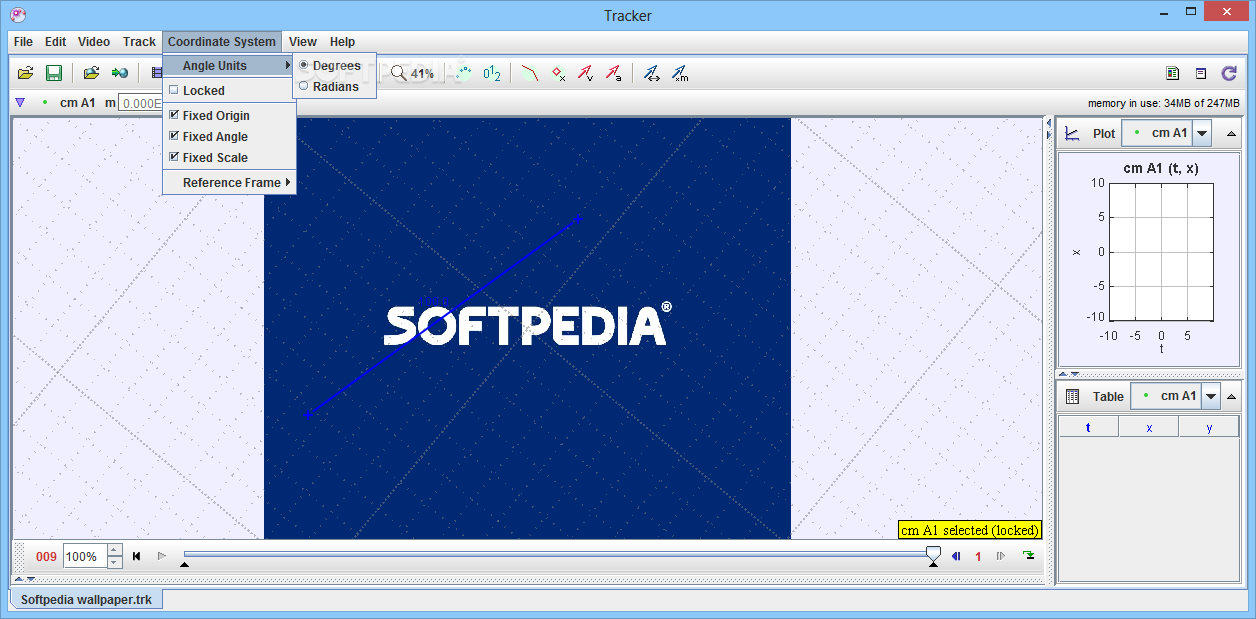Toggle the paths visibility icon
The height and width of the screenshot is (619, 1256).
click(530, 73)
